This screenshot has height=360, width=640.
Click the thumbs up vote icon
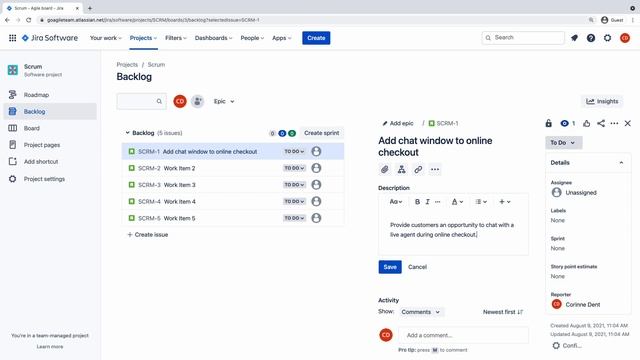tap(587, 123)
